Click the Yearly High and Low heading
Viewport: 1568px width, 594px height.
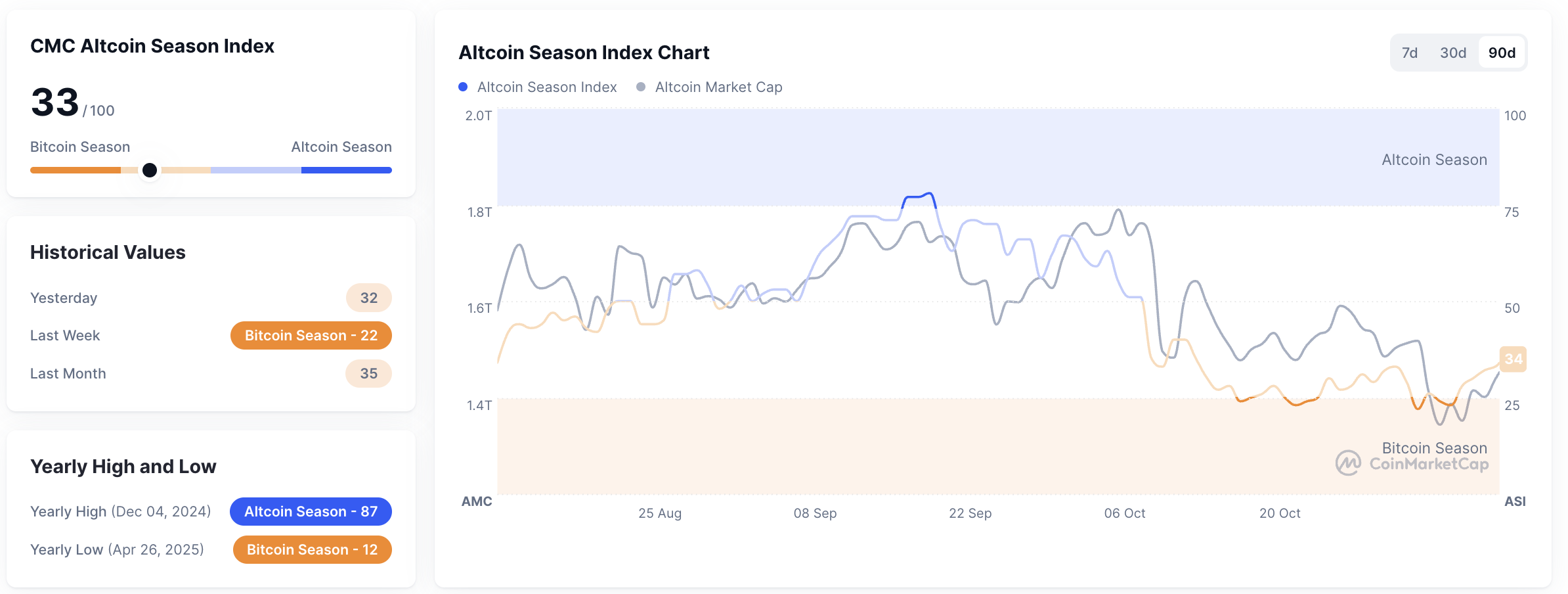(x=123, y=466)
